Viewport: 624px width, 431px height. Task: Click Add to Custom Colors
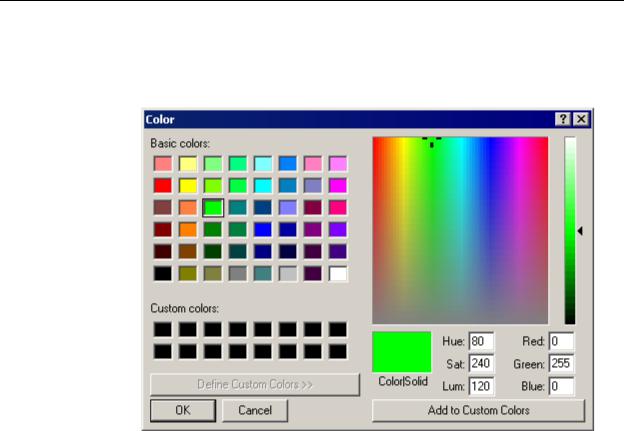pos(478,410)
